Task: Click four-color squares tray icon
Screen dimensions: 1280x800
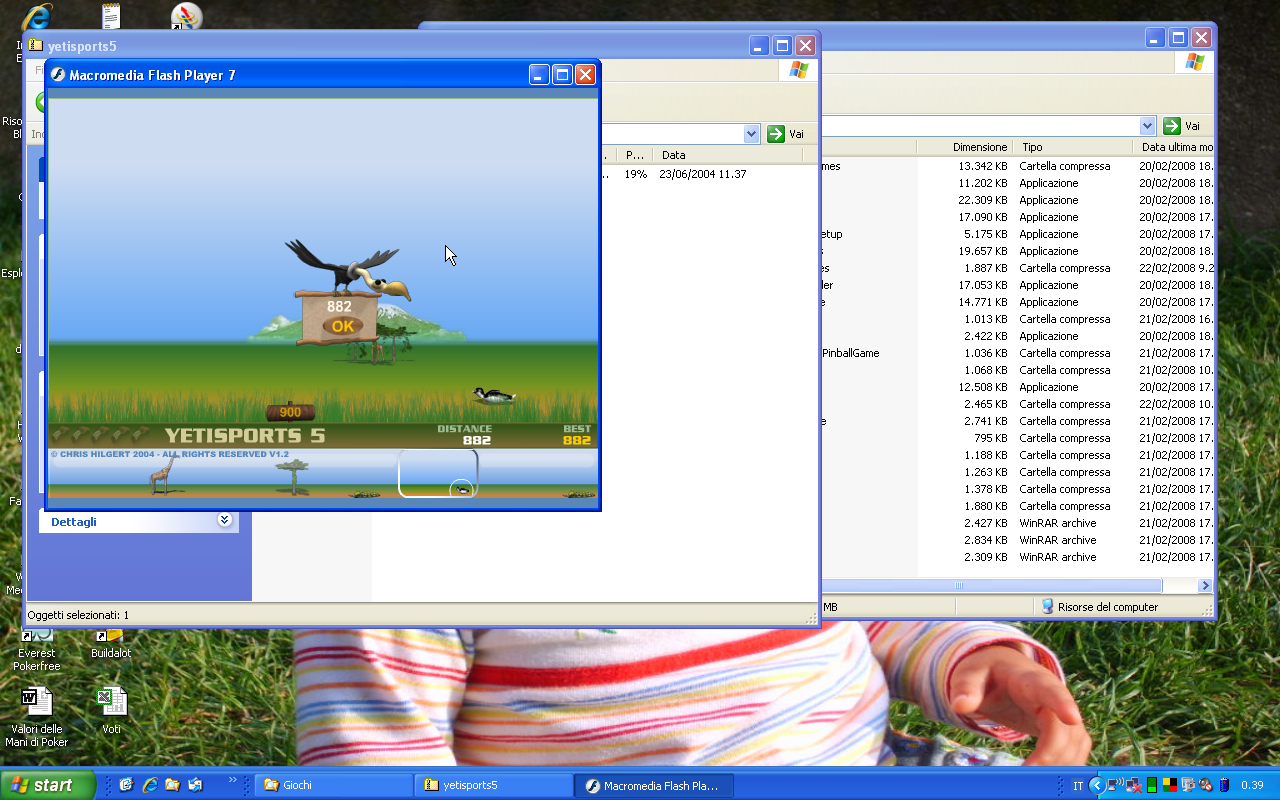Action: click(1169, 785)
